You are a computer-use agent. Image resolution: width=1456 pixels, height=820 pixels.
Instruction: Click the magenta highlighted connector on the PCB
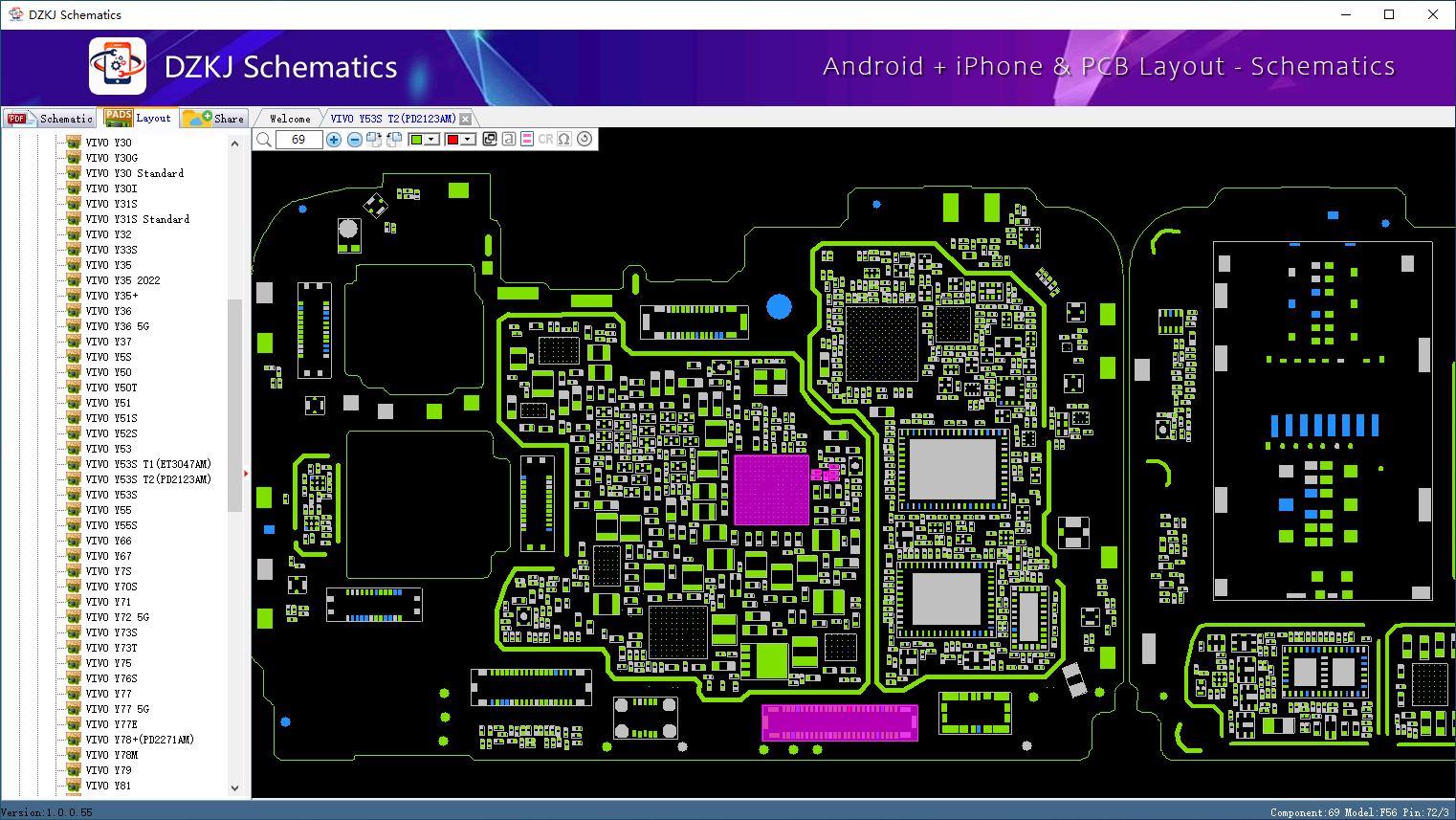click(840, 722)
